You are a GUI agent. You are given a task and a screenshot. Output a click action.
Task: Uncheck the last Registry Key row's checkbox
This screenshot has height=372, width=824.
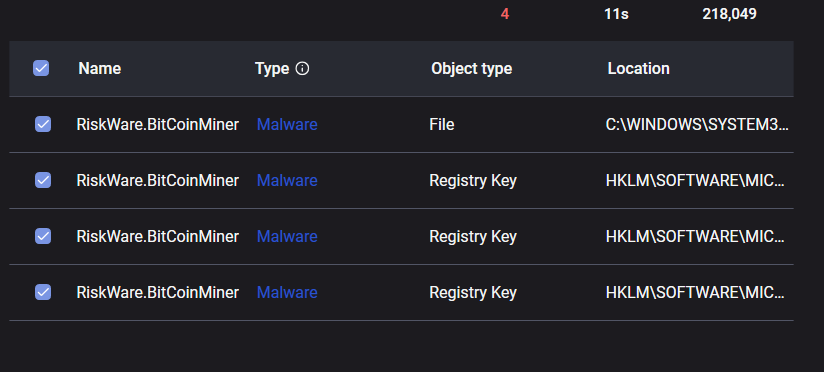tap(43, 292)
